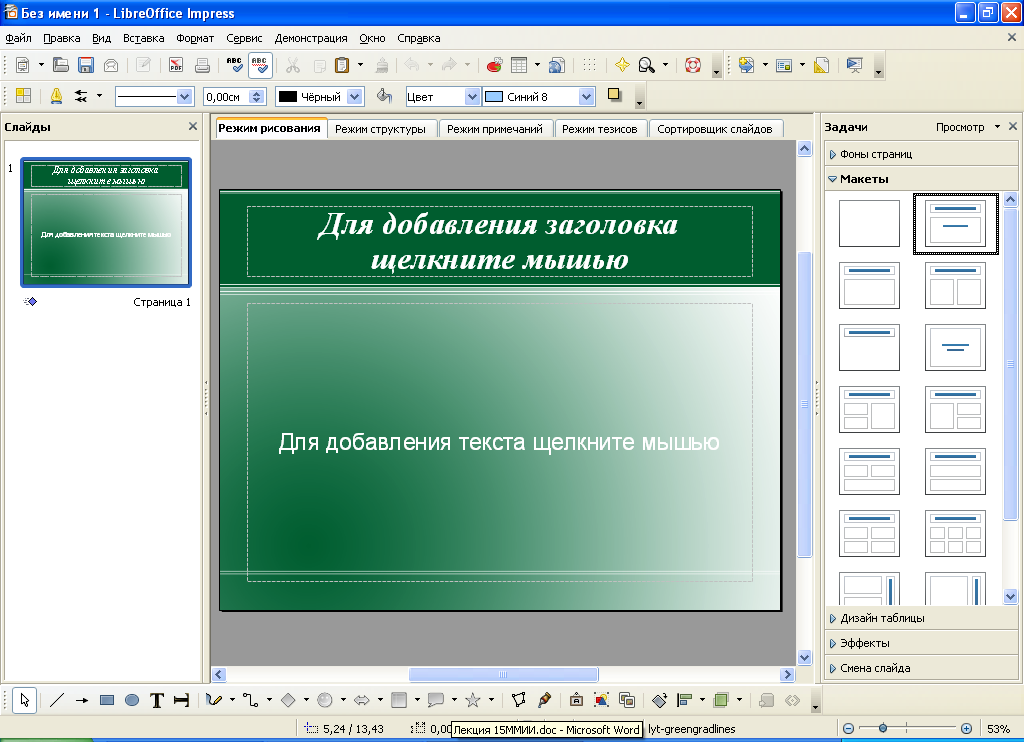Insert a chart with the chart icon
The width and height of the screenshot is (1024, 742).
494,65
